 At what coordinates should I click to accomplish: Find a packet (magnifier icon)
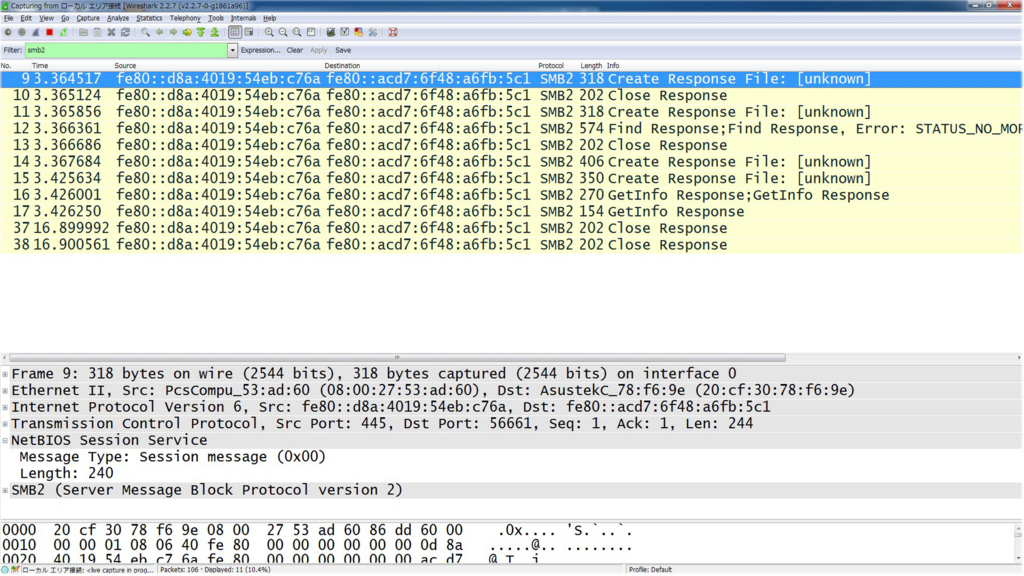coord(146,32)
